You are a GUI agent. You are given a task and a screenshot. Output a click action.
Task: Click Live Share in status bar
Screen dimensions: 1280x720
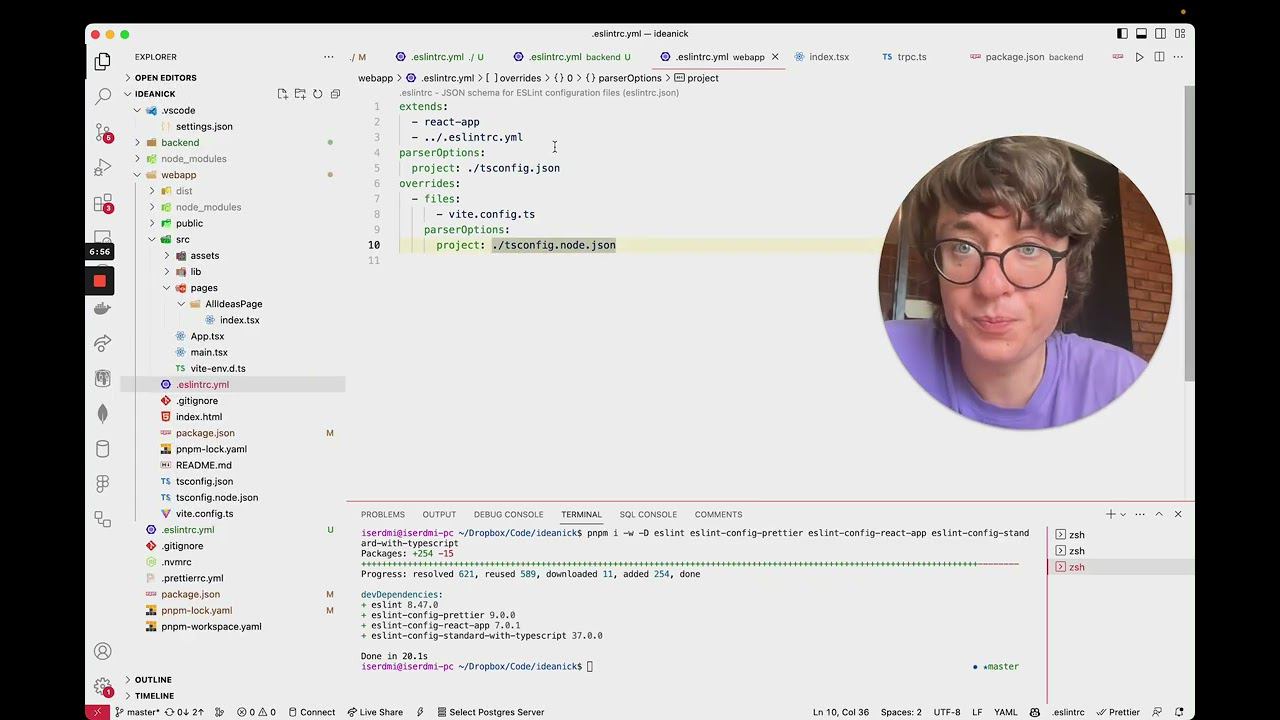(x=375, y=712)
